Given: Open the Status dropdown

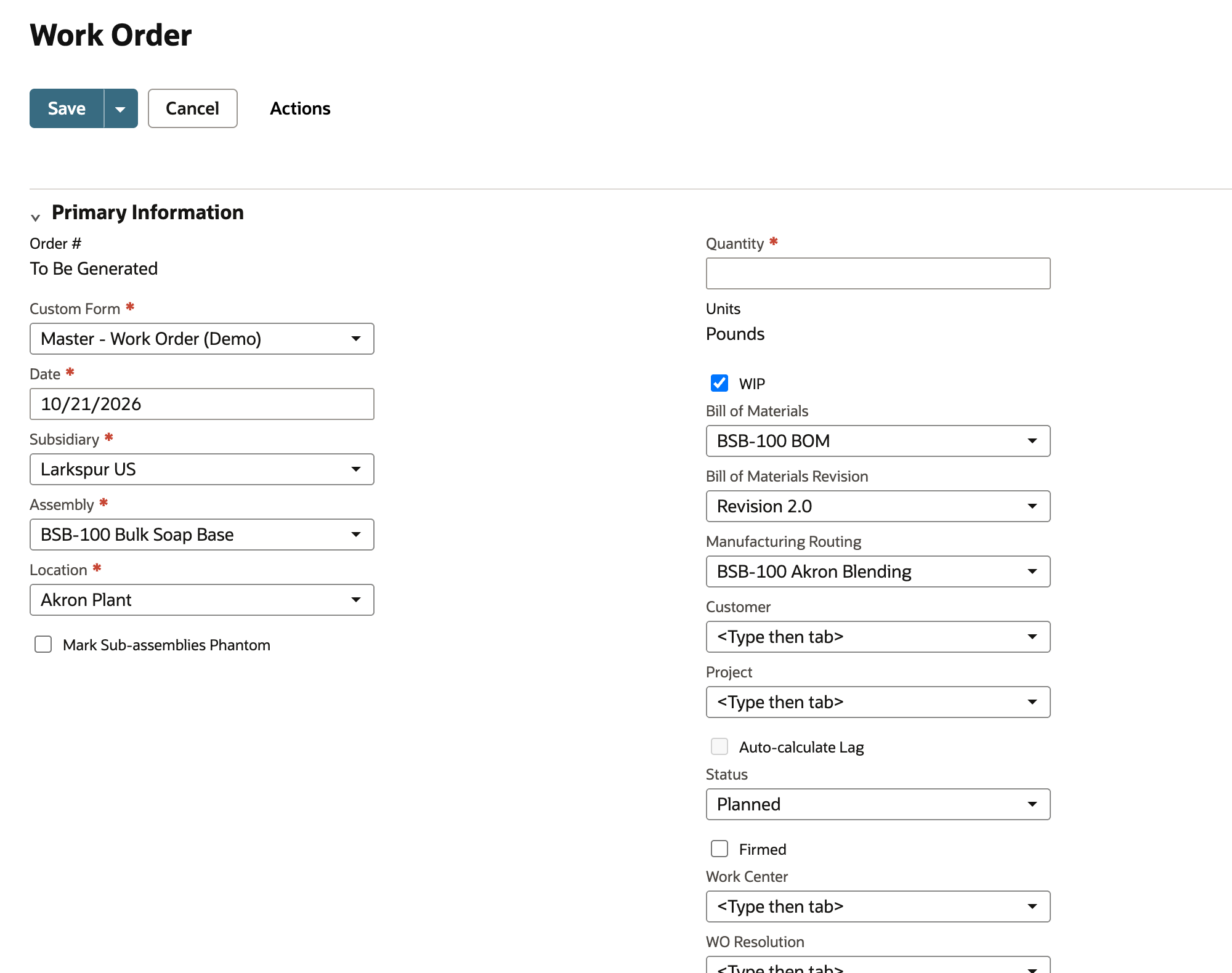Looking at the screenshot, I should pyautogui.click(x=878, y=804).
